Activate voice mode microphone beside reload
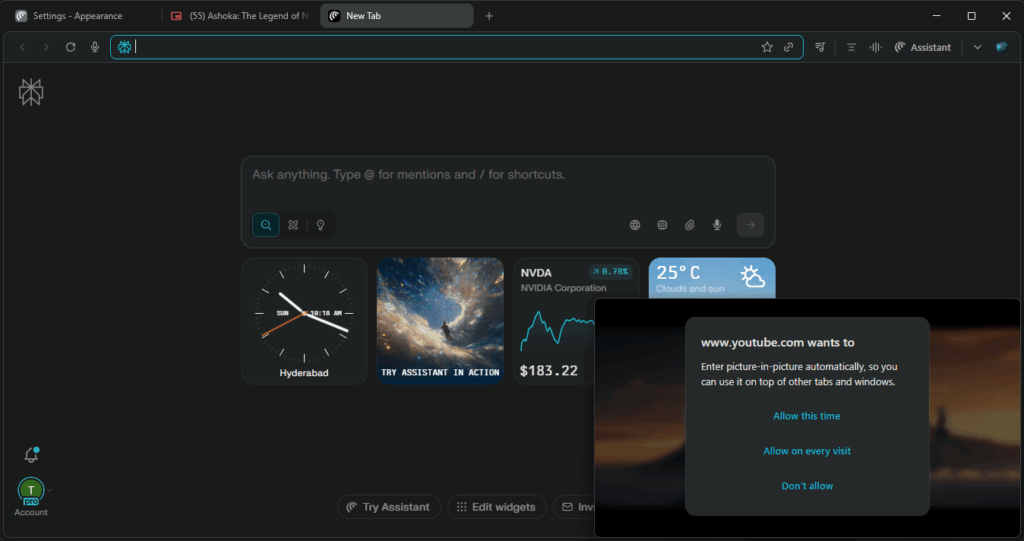Screen dimensions: 1024x541 [x=95, y=47]
